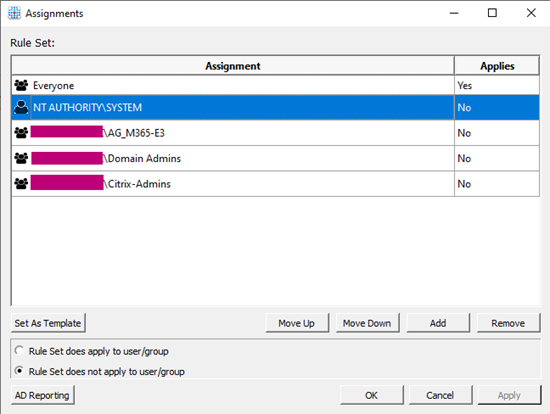
Task: Open AD Reporting
Action: [x=42, y=395]
